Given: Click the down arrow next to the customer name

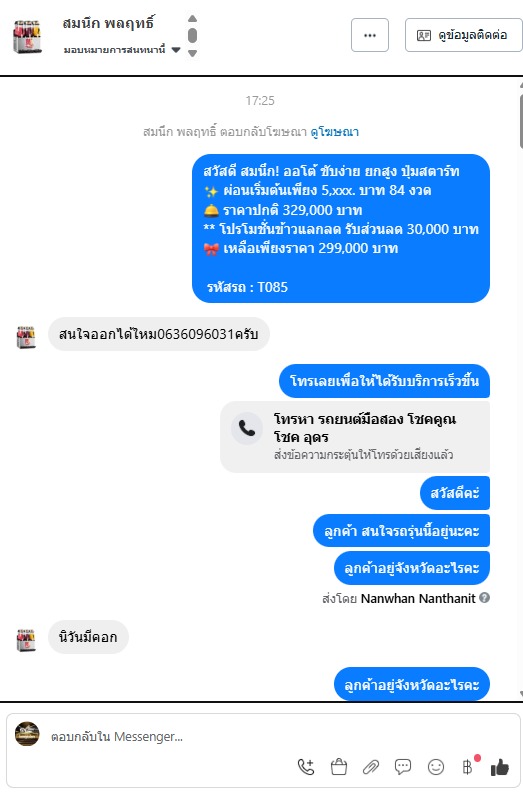Looking at the screenshot, I should pos(192,53).
